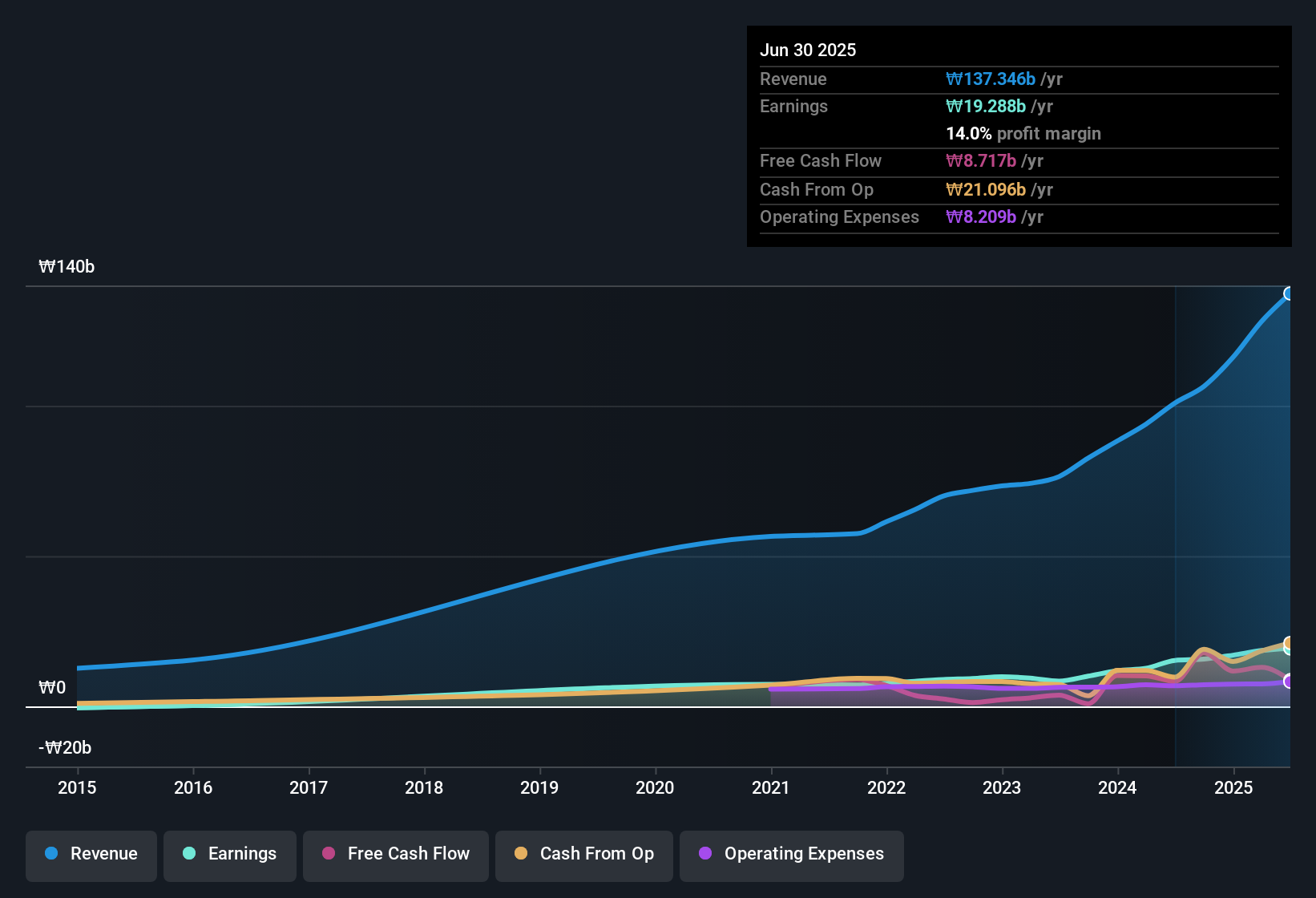Viewport: 1316px width, 898px height.
Task: Click the purple endpoint marker at chart right edge
Action: 1289,682
